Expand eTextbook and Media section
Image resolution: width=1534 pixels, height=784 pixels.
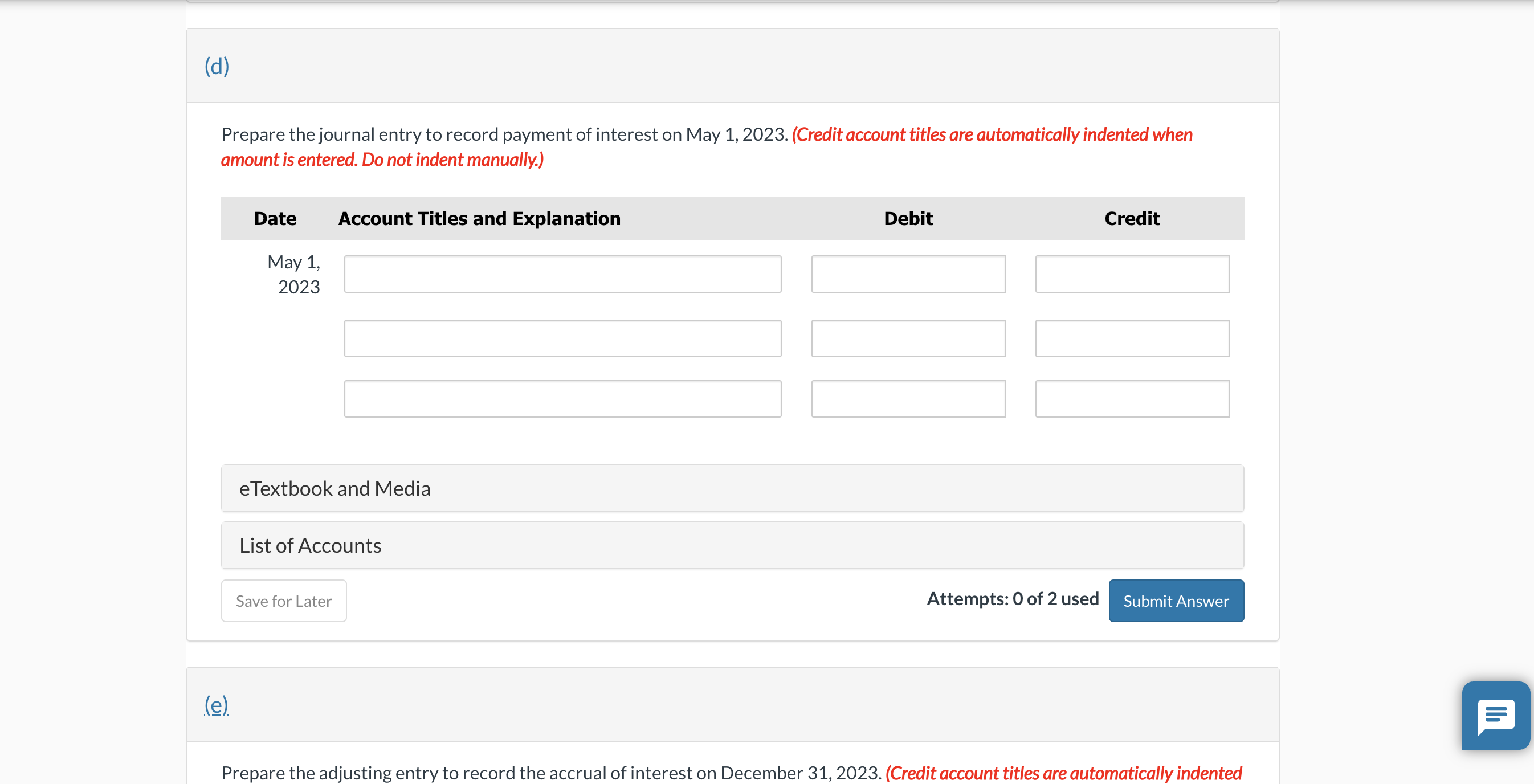[732, 488]
